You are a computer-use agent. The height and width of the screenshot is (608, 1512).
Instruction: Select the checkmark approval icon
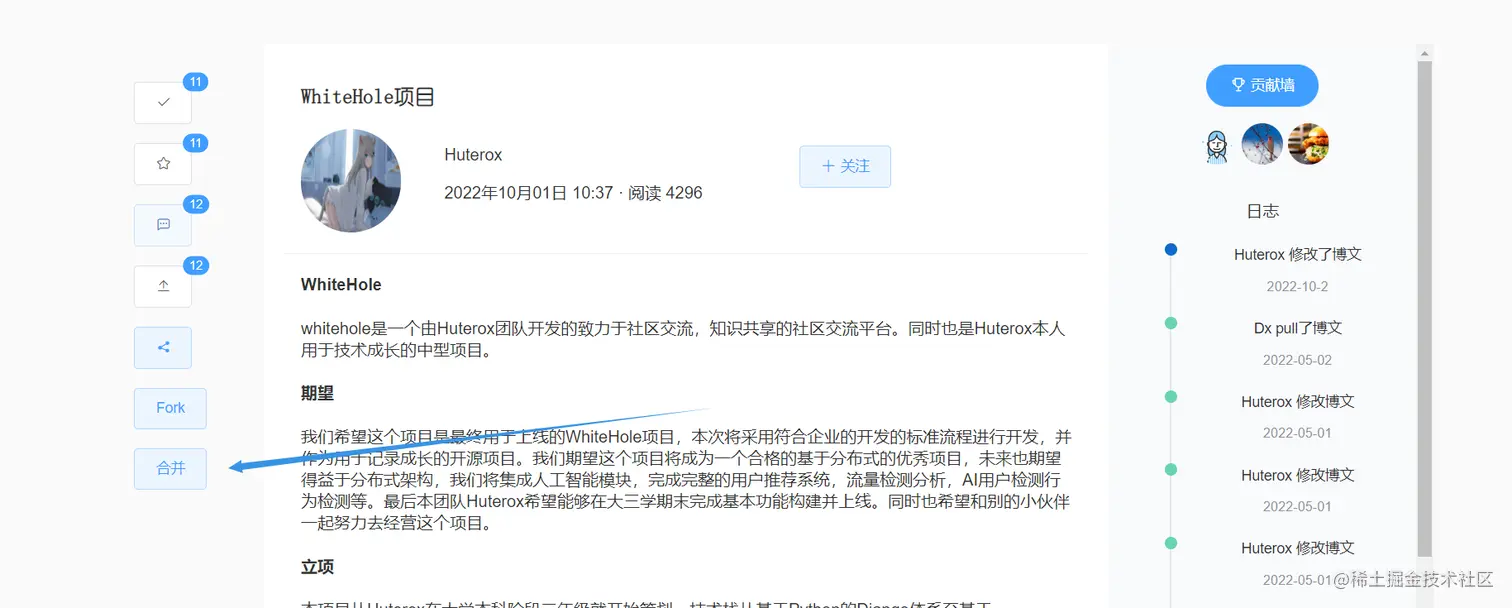click(x=162, y=102)
